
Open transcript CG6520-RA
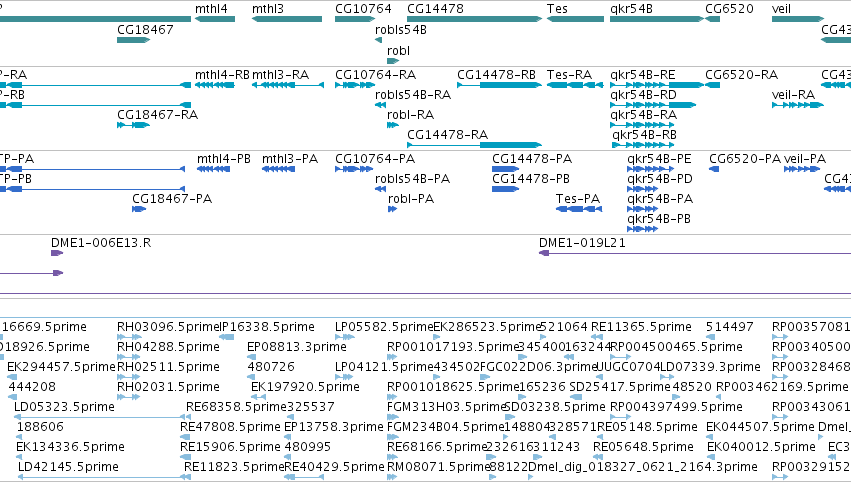741,75
